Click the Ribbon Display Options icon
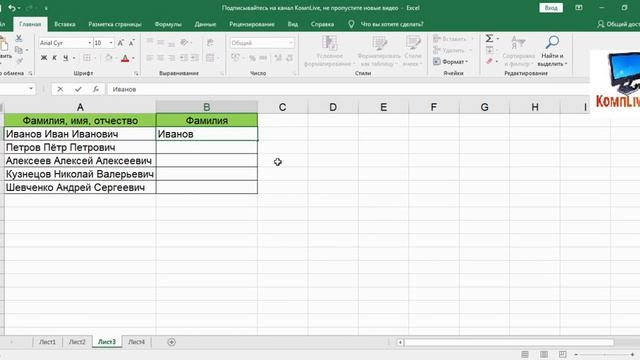This screenshot has width=640, height=360. click(579, 8)
